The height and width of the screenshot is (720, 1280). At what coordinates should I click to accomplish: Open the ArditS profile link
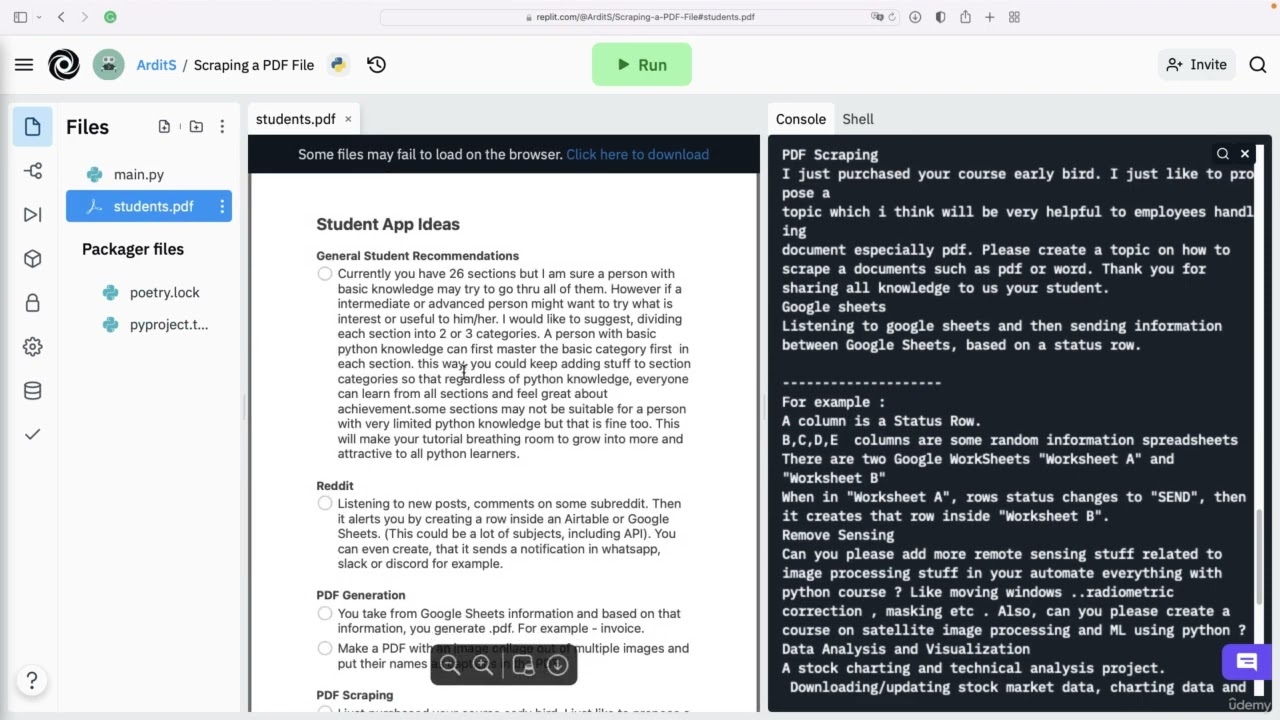pos(156,65)
